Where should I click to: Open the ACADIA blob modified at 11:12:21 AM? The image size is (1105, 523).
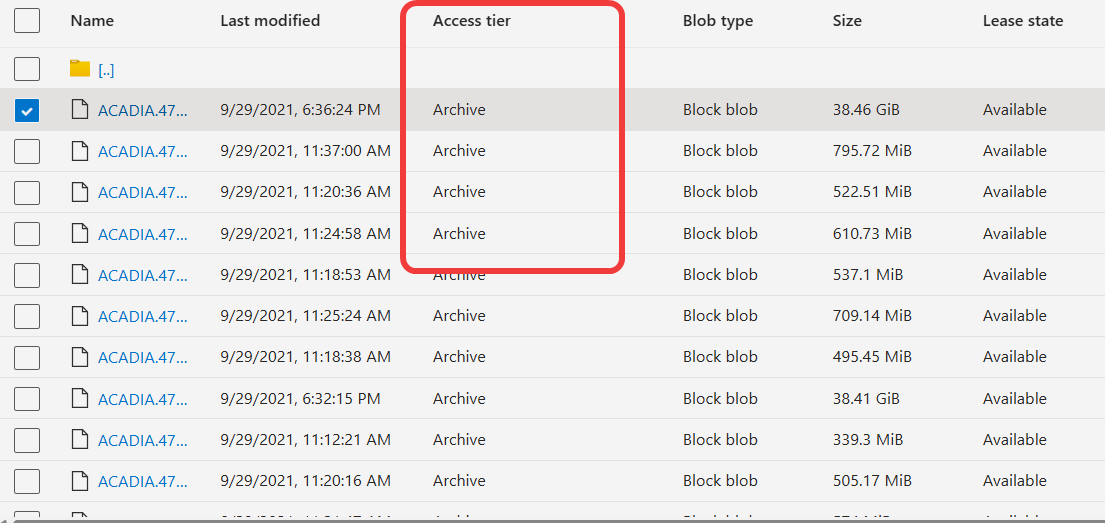pyautogui.click(x=142, y=440)
